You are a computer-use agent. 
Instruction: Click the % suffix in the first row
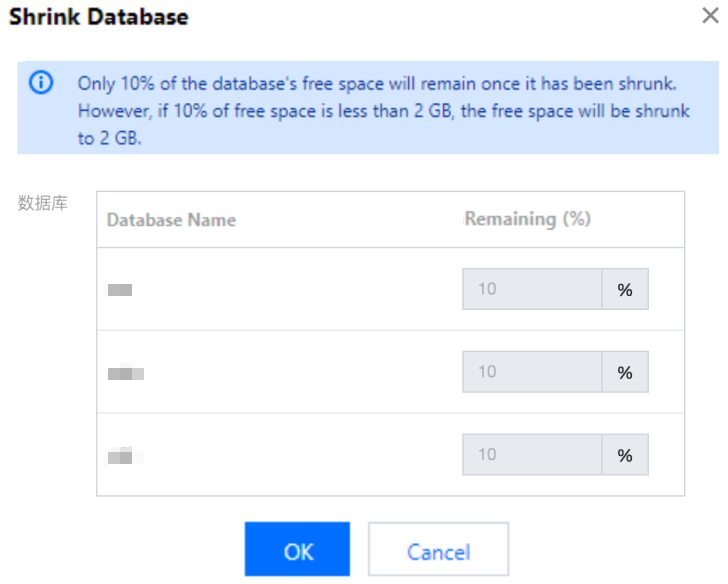[x=625, y=289]
